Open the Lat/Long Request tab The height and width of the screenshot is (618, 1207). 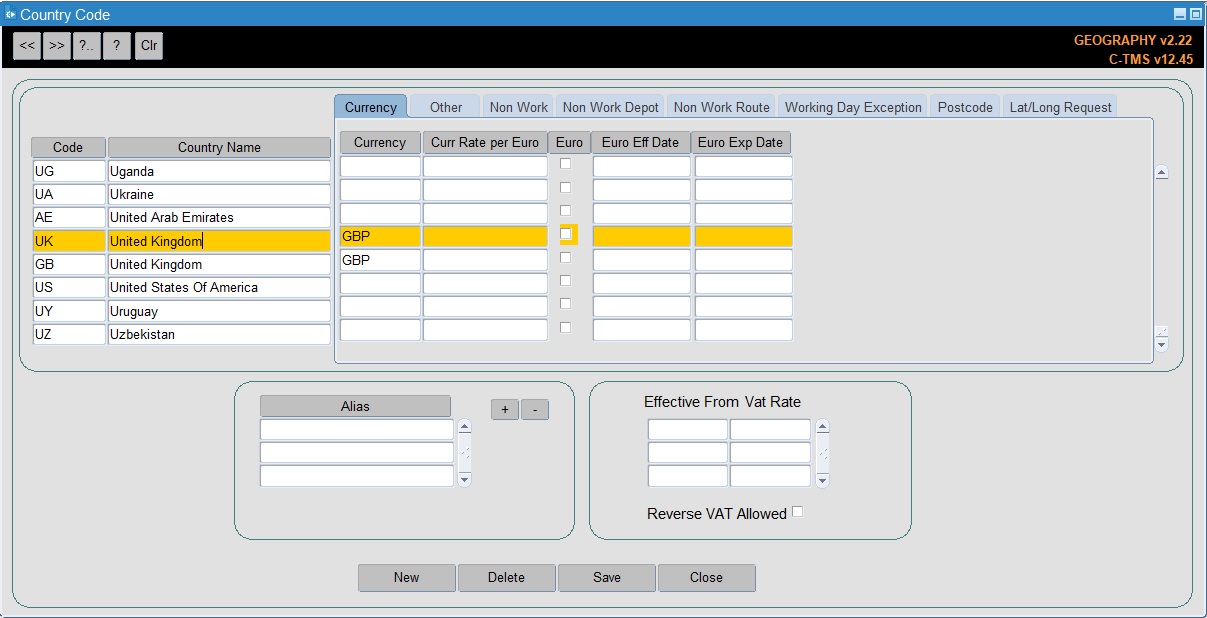click(1060, 107)
